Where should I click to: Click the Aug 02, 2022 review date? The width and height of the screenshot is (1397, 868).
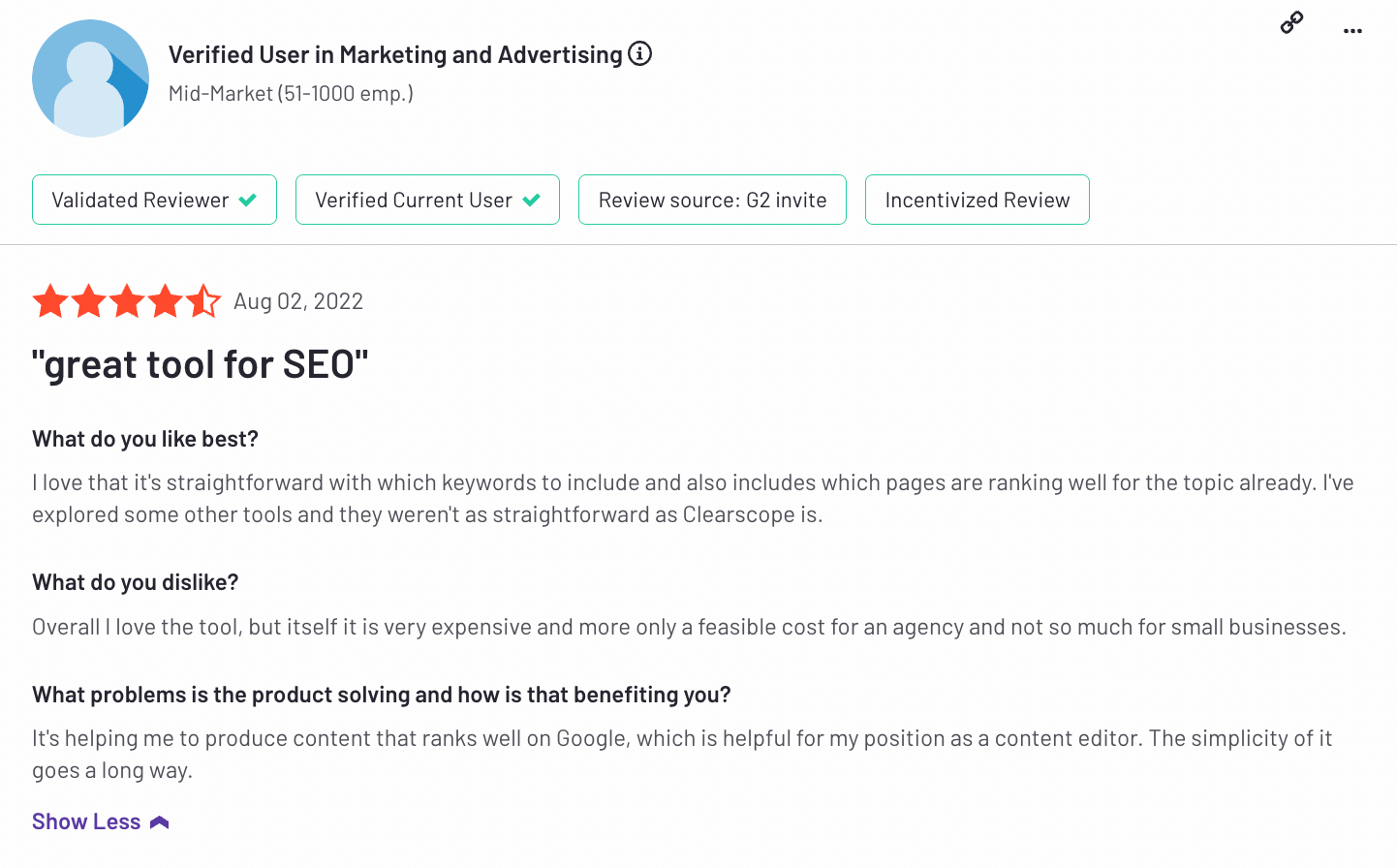[x=298, y=301]
